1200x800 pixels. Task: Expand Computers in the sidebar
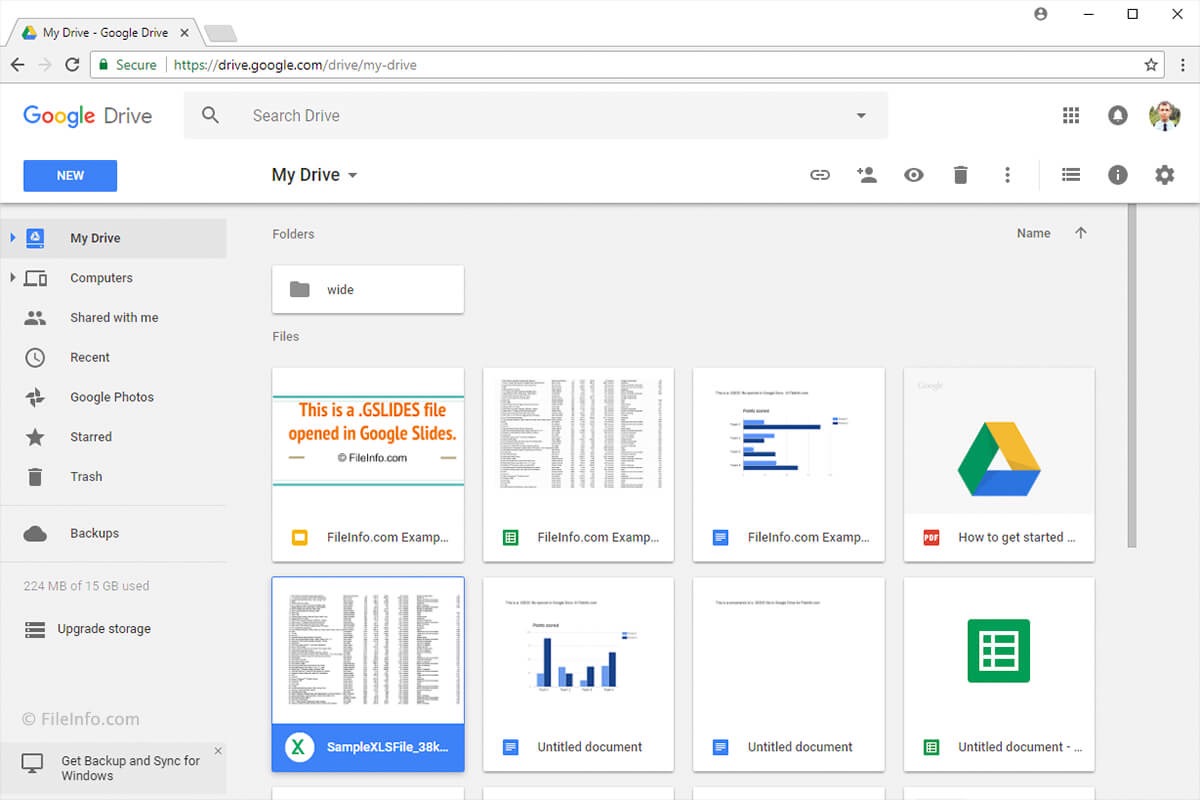14,278
